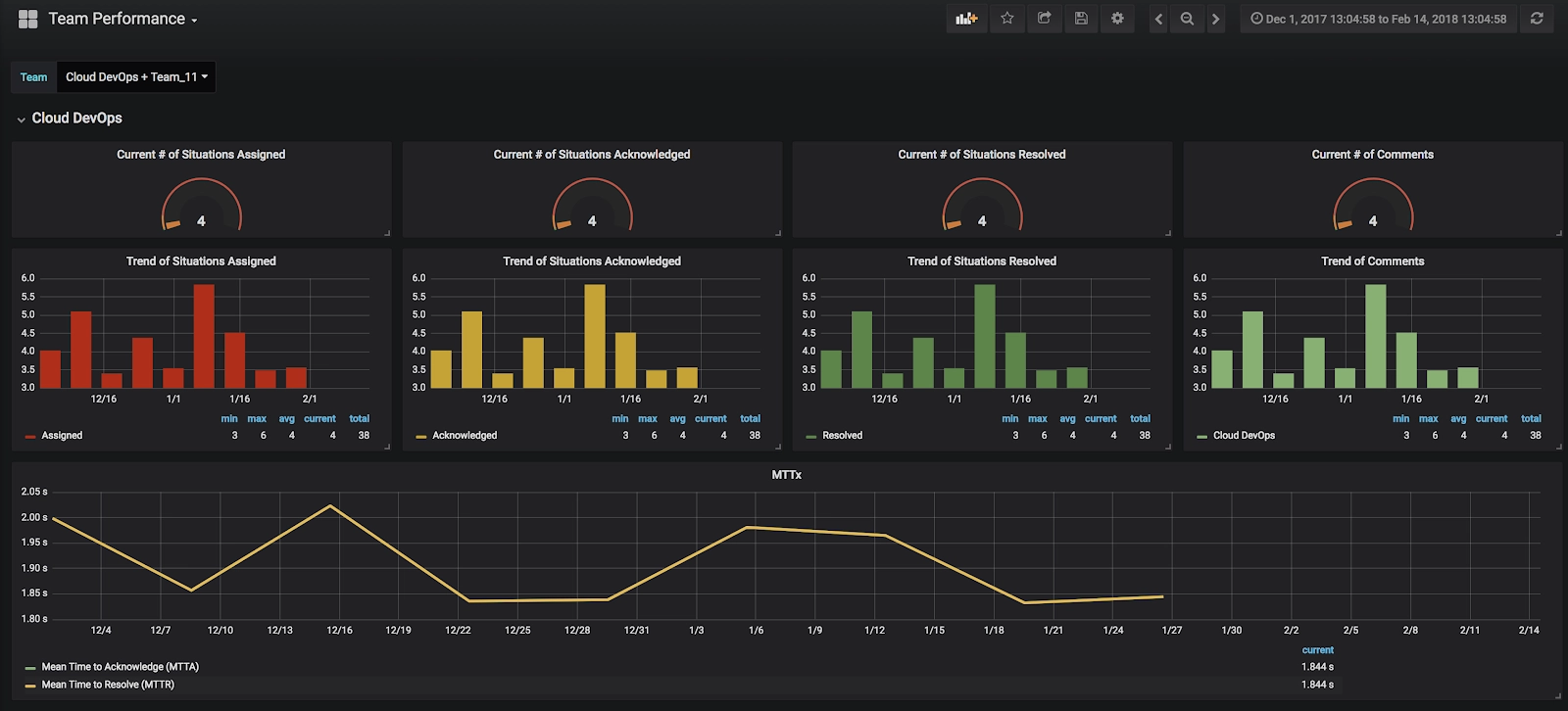The height and width of the screenshot is (711, 1568).
Task: Save the dashboard with disk icon
Action: pyautogui.click(x=1081, y=19)
